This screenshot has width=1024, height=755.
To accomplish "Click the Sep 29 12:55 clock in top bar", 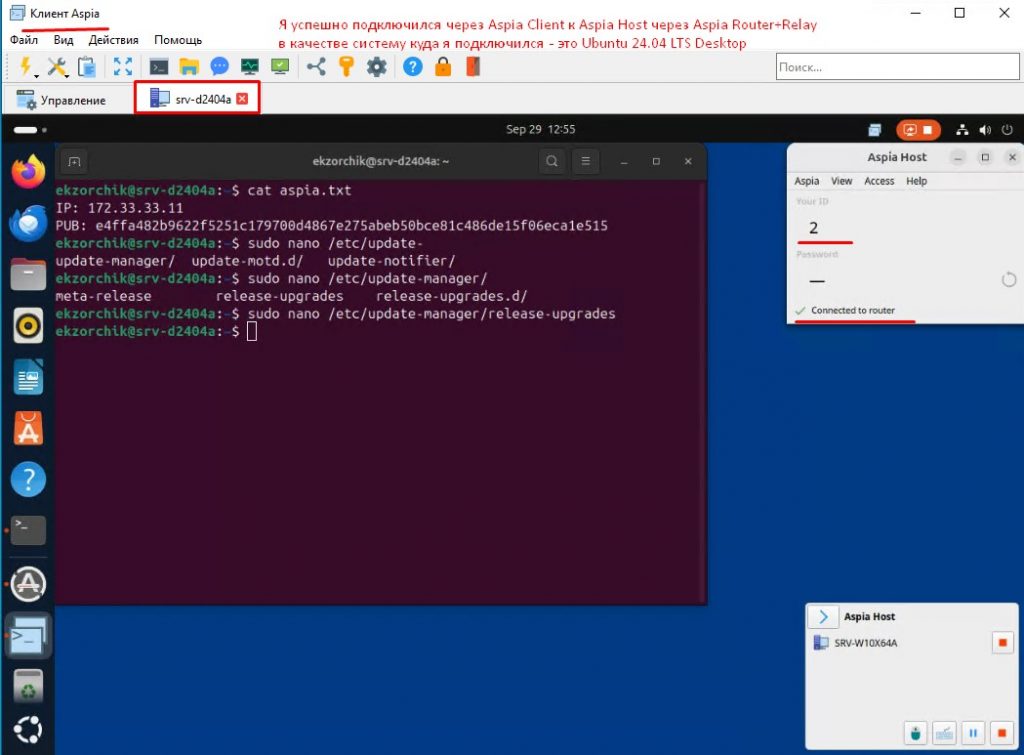I will pos(540,129).
